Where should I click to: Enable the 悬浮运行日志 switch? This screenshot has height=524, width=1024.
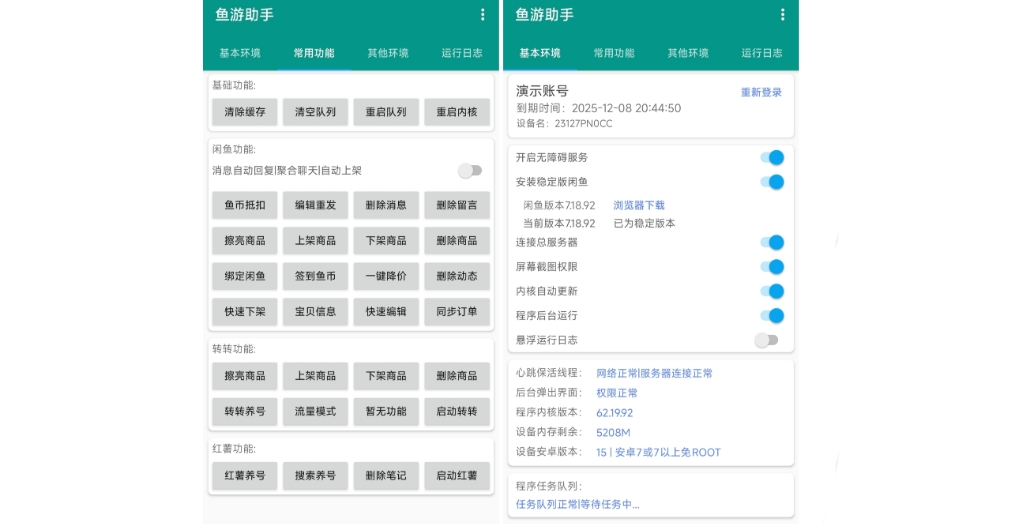(x=766, y=340)
